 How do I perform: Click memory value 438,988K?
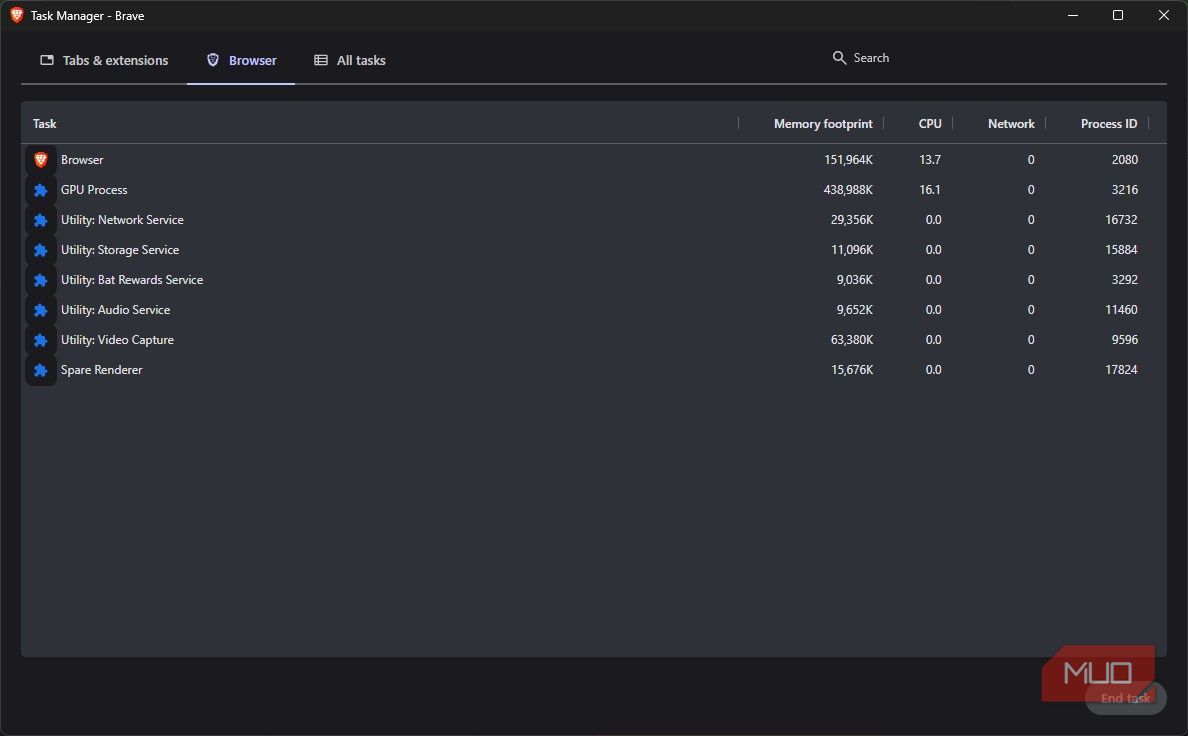[x=848, y=190]
